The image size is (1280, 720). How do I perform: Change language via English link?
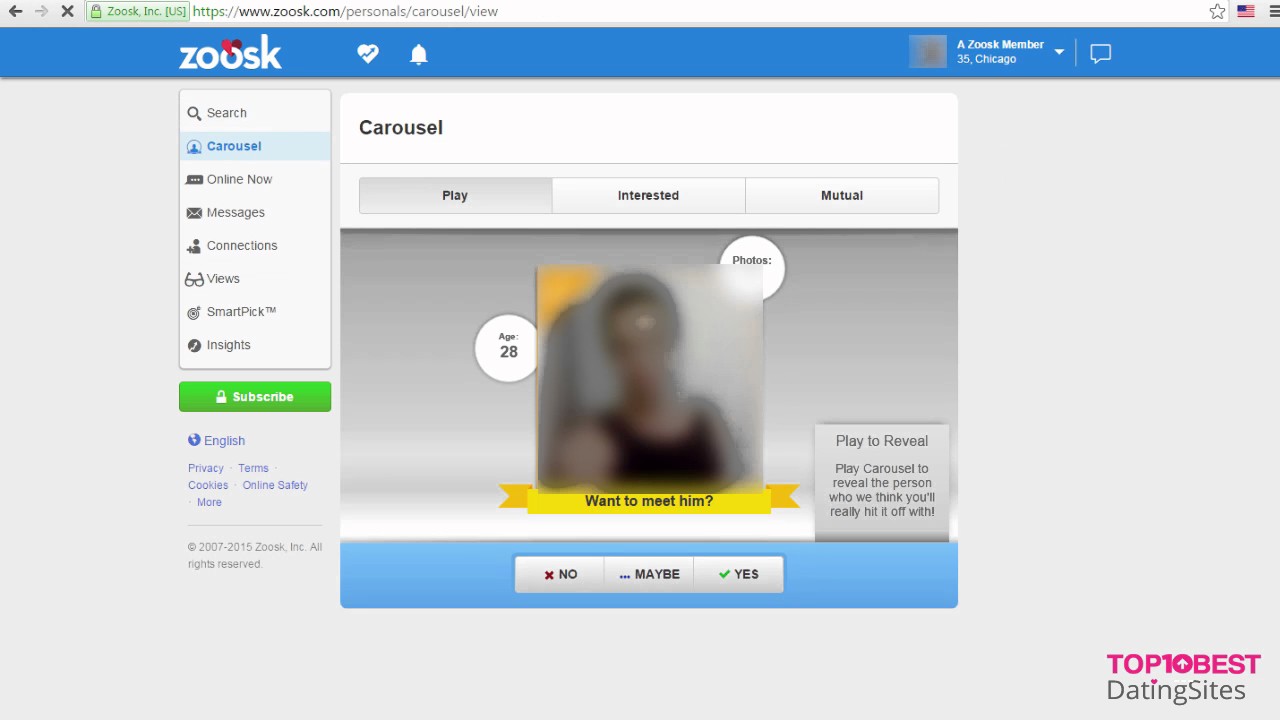pos(224,441)
